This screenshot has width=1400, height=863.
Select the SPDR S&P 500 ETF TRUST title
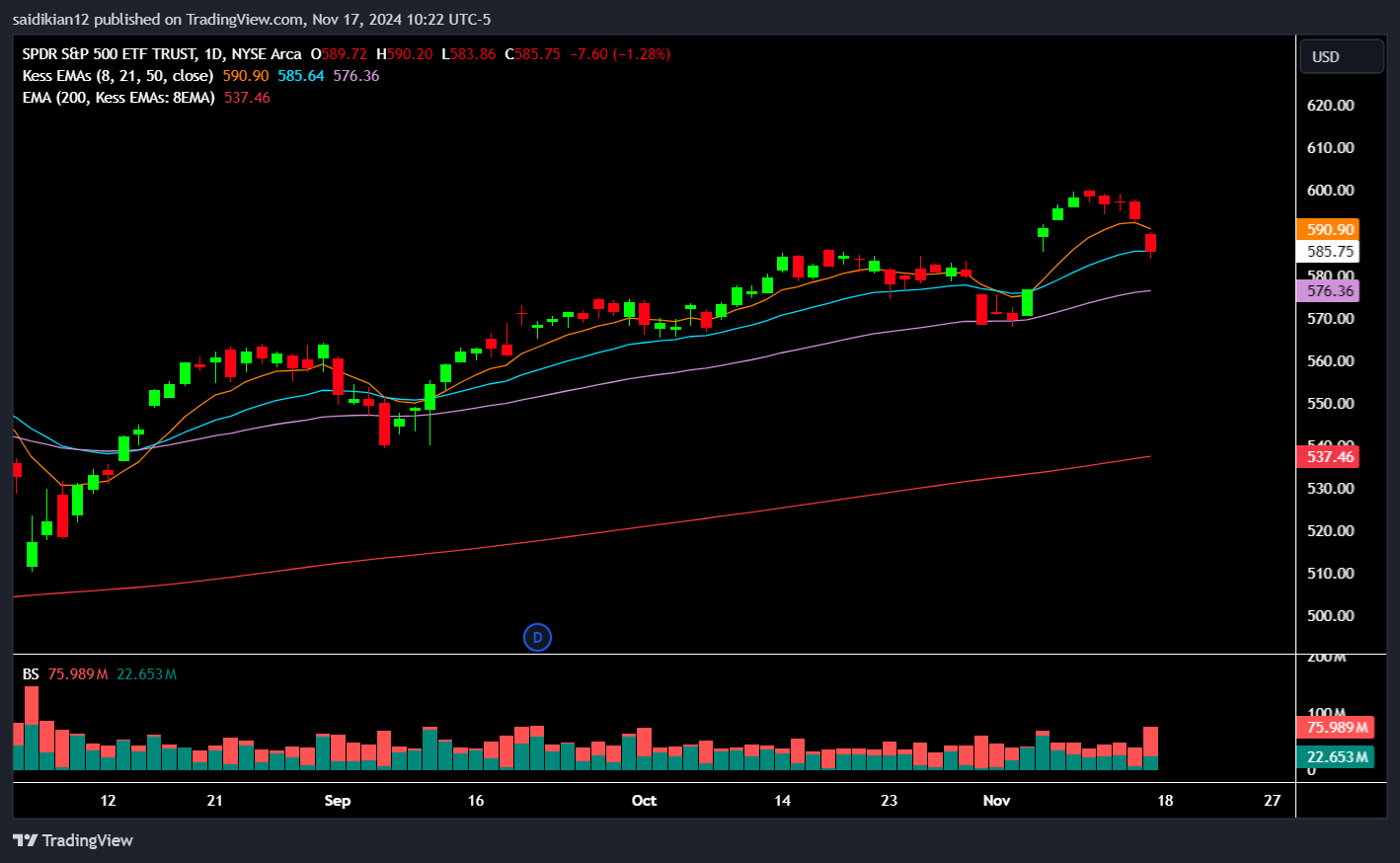(162, 54)
